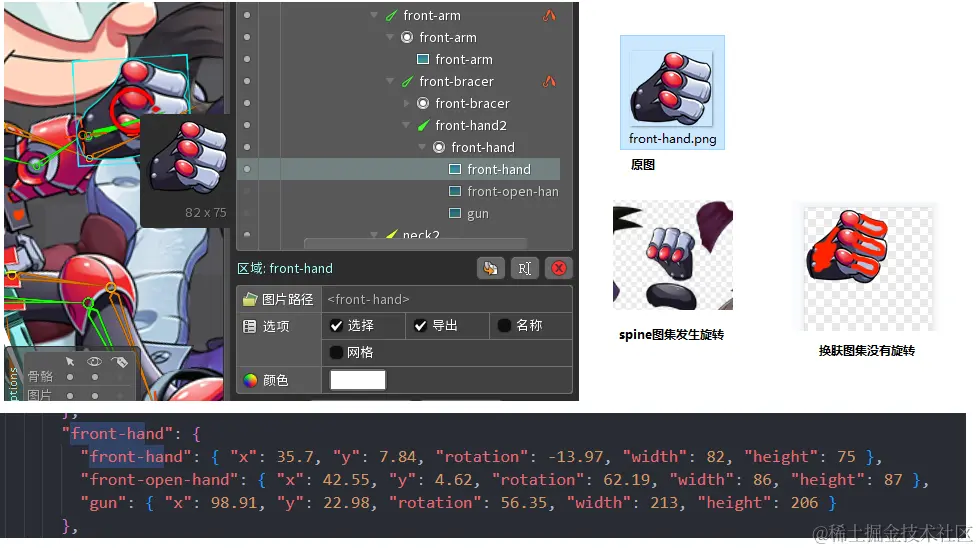The image size is (980, 551).
Task: Click the duplicate attachment button
Action: click(x=491, y=269)
